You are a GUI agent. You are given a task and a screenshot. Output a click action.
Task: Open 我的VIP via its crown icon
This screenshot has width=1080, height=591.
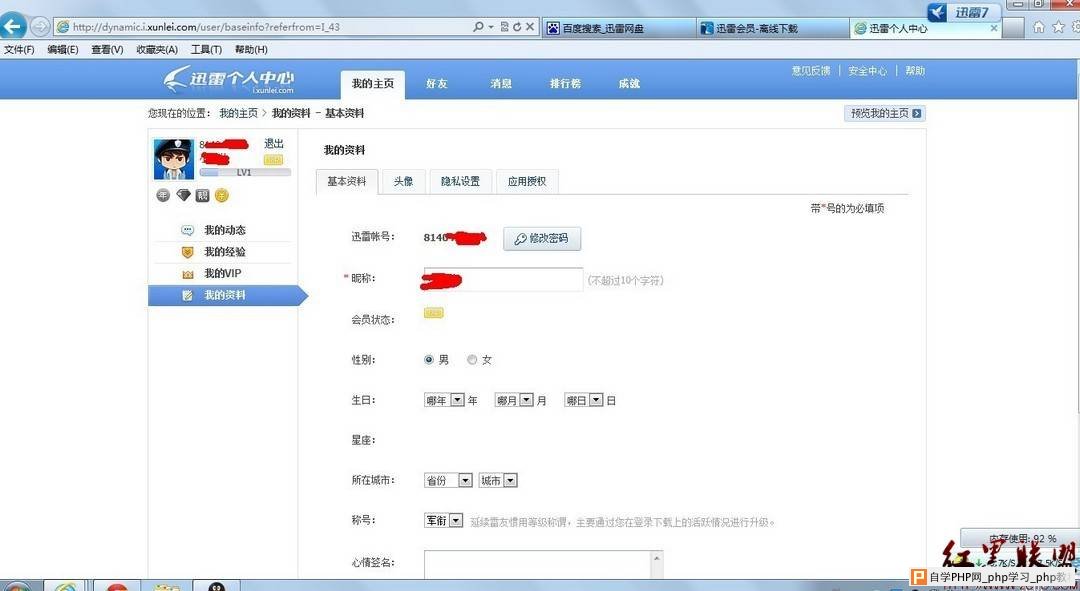pos(187,274)
